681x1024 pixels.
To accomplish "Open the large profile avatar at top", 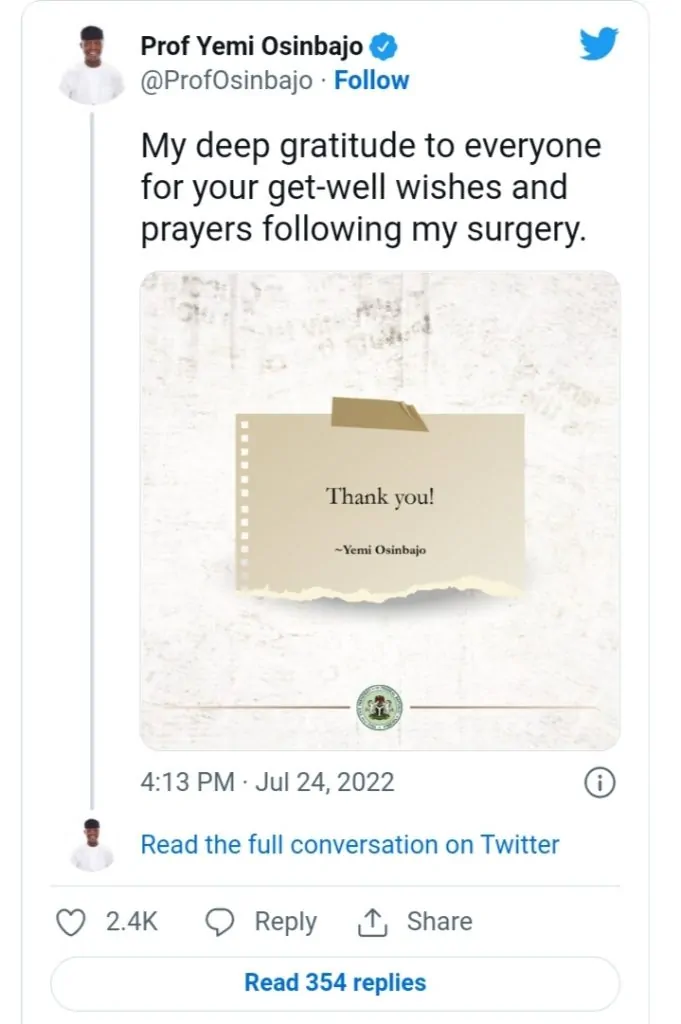I will tap(91, 64).
